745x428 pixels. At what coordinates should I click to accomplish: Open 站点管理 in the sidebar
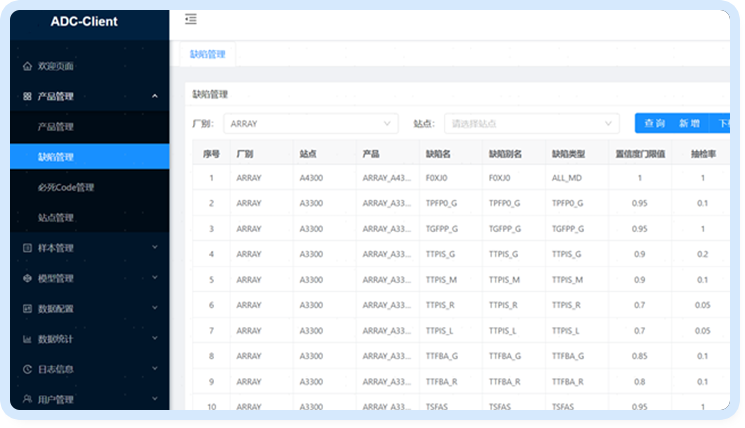pos(55,217)
